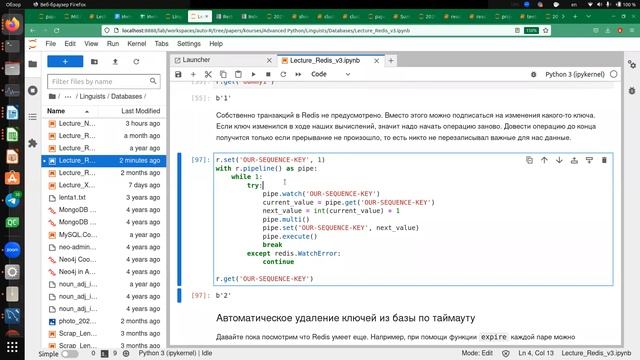This screenshot has width=640, height=360.
Task: Open the debugger panel on right sidebar
Action: coord(632,91)
